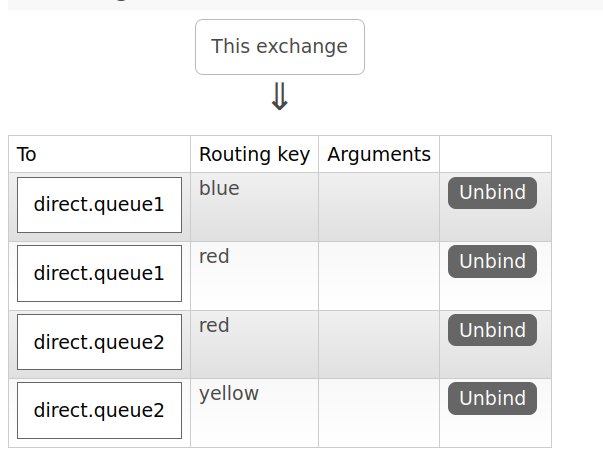Click empty Arguments cell in yellow row

(x=379, y=413)
